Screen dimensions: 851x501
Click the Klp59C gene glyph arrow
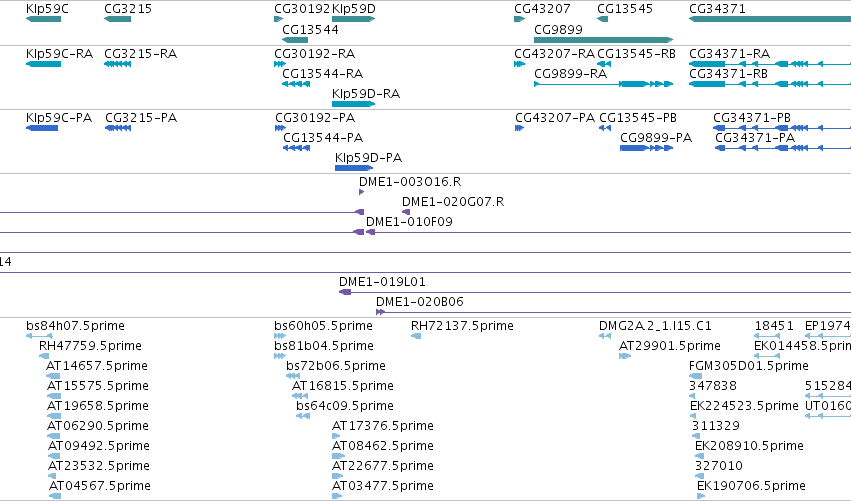click(x=43, y=19)
